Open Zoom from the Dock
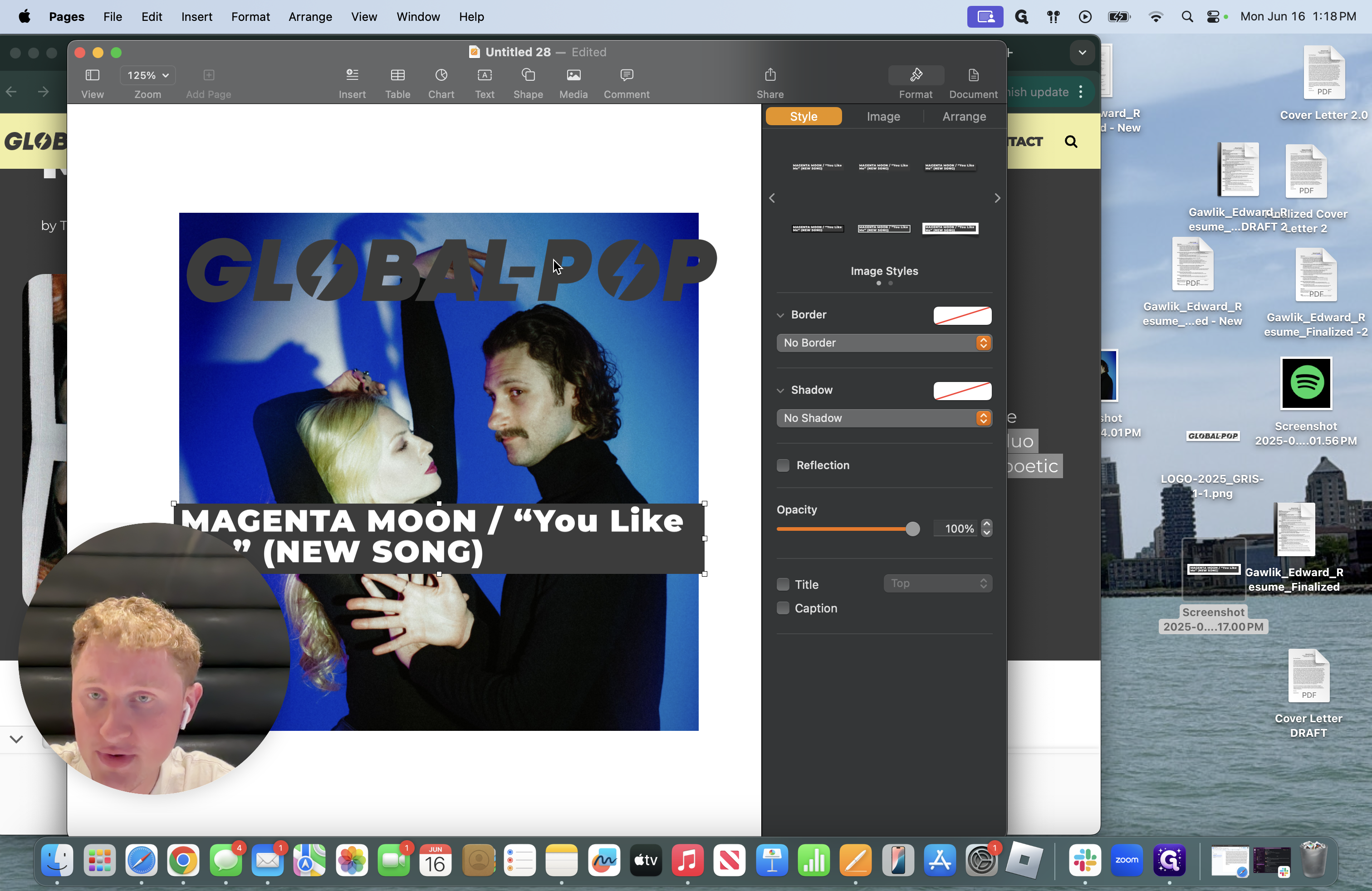This screenshot has height=891, width=1372. pyautogui.click(x=1127, y=861)
